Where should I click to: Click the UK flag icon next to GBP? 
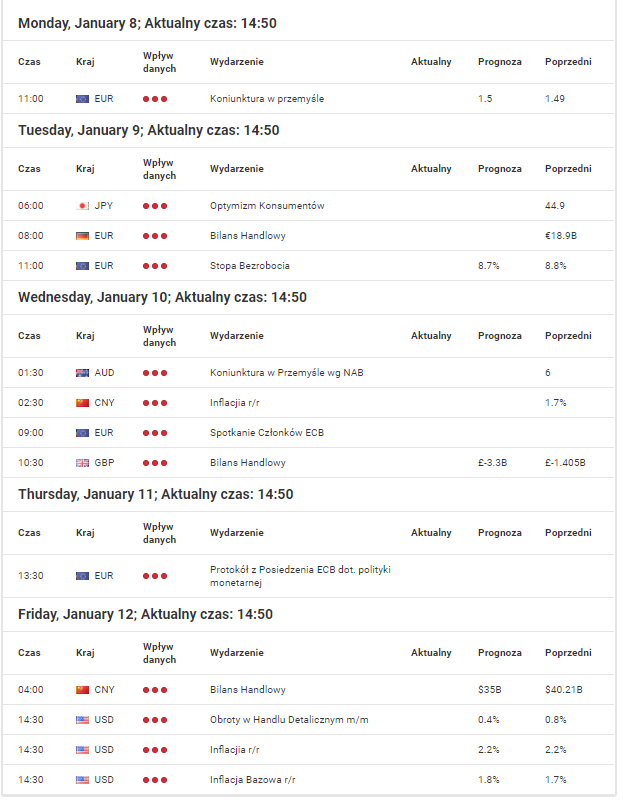[x=82, y=463]
